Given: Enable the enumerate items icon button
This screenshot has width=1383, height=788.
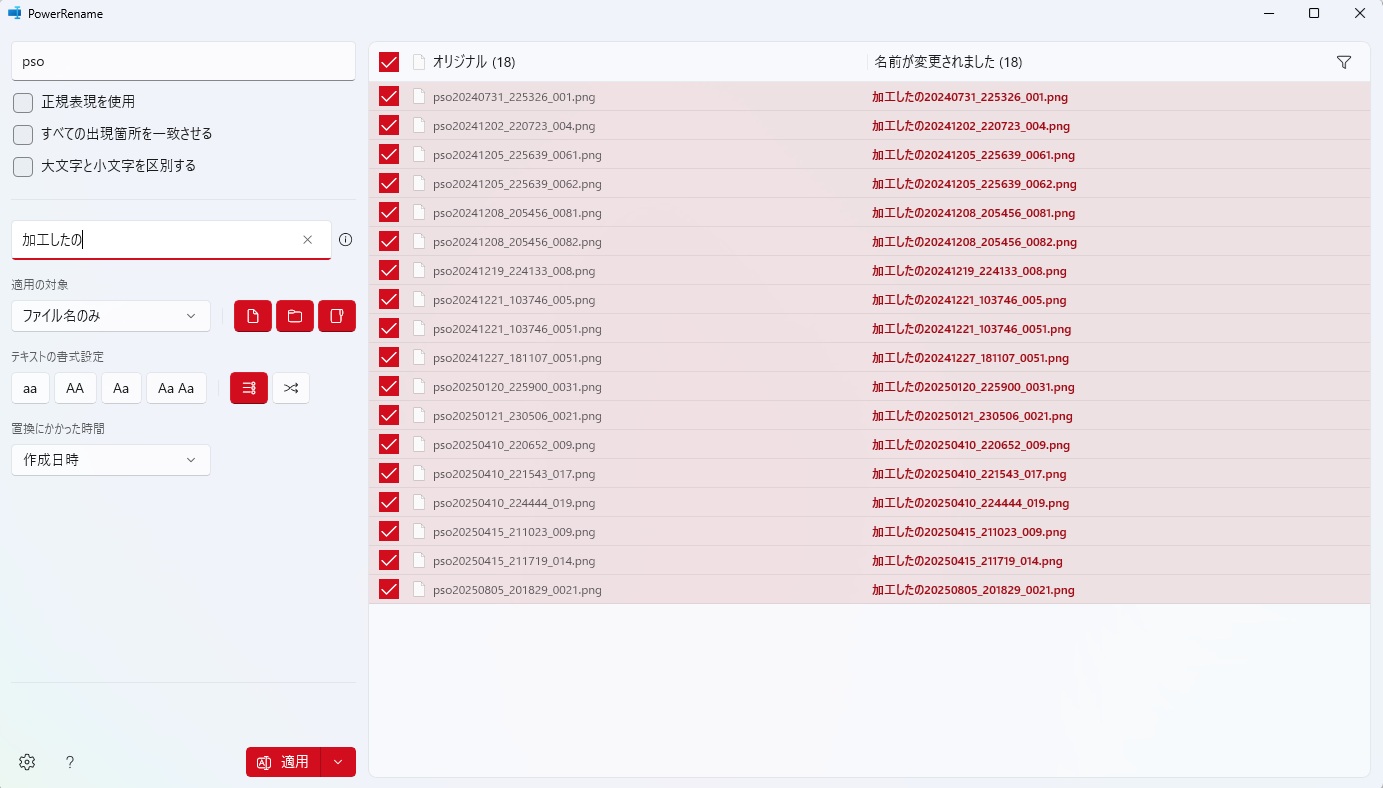Looking at the screenshot, I should 249,388.
